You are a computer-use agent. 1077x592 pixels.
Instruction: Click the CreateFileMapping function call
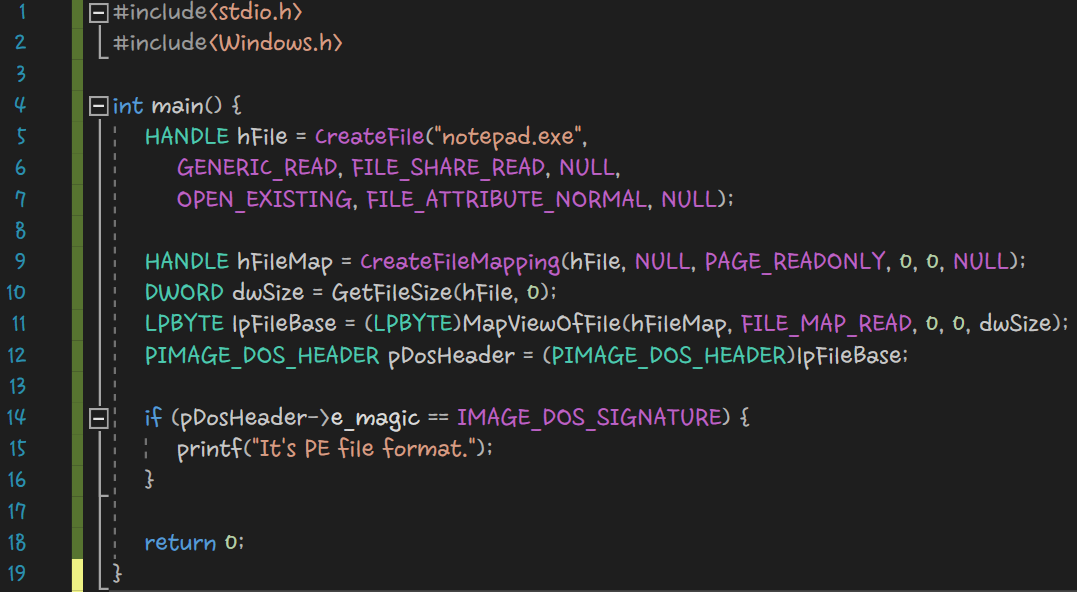click(460, 262)
